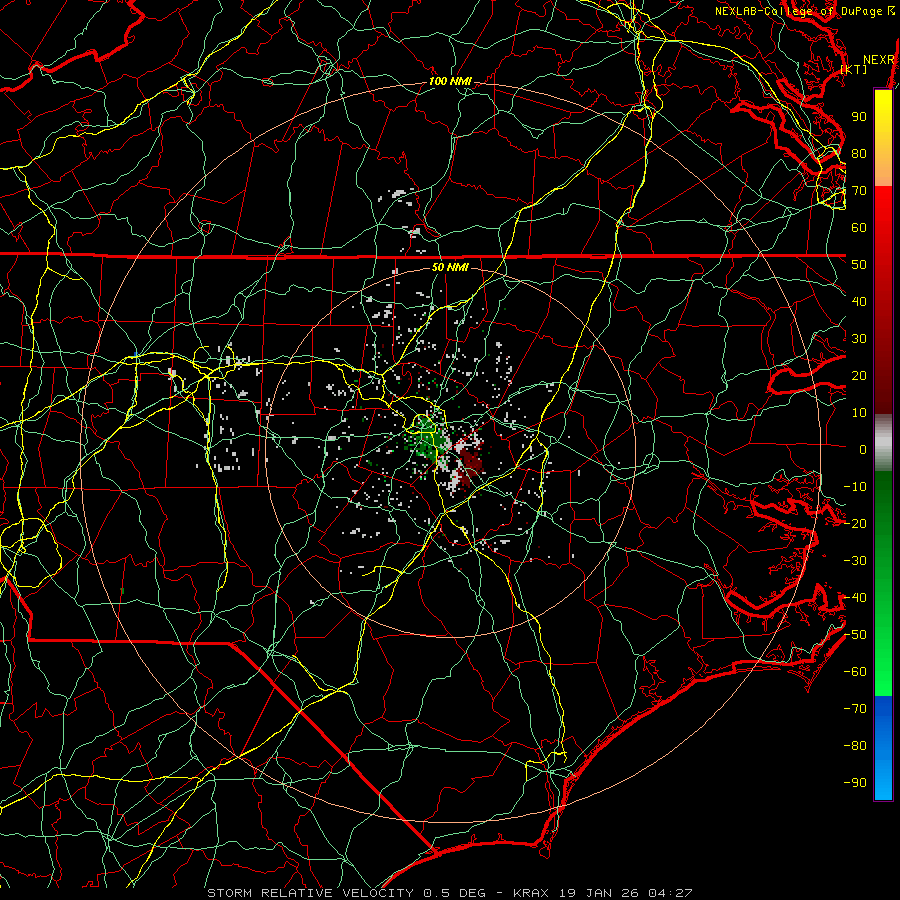Screen dimensions: 900x900
Task: Pick the gray zero-velocity color bar segment
Action: tap(883, 442)
